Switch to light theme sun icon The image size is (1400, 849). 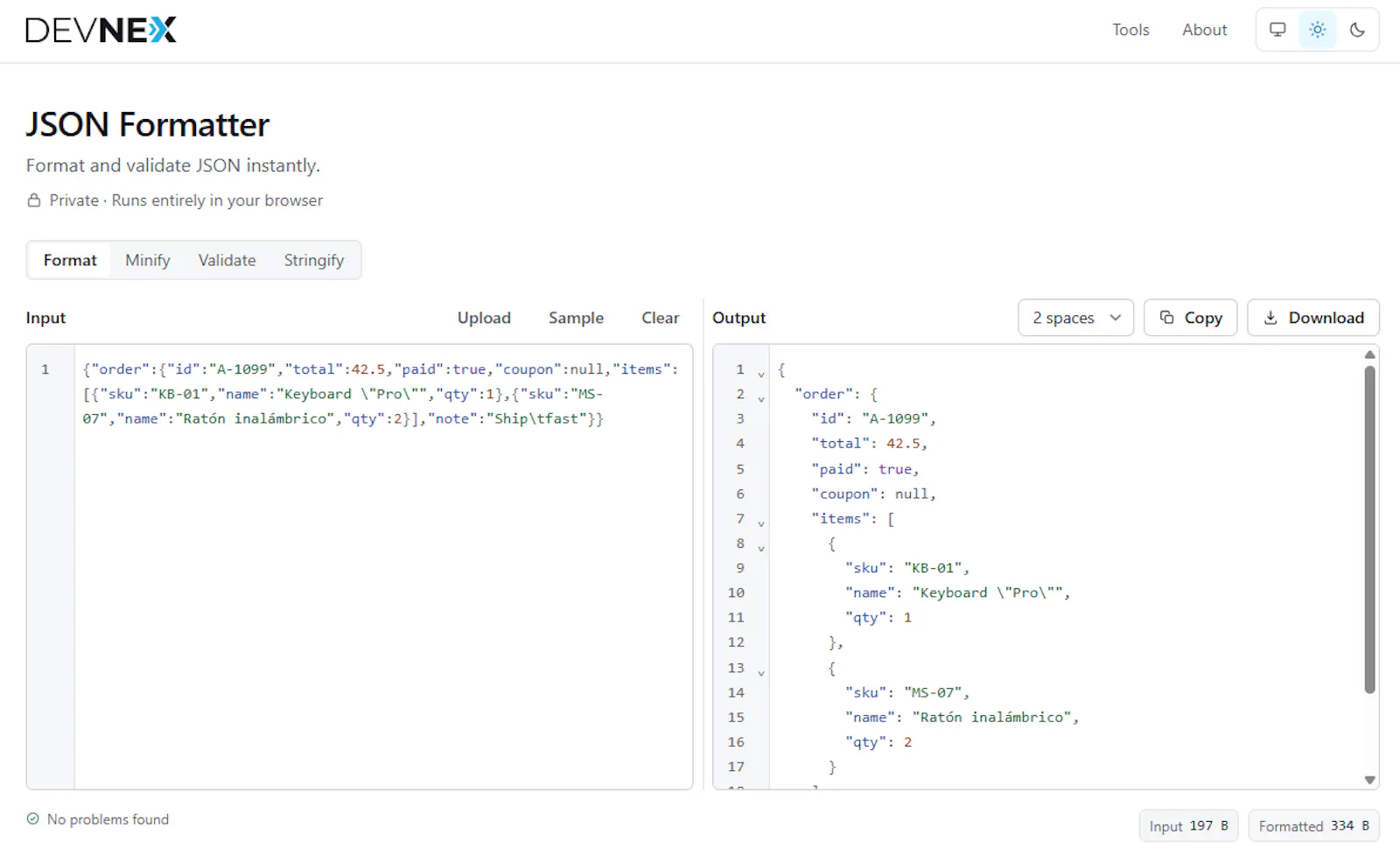(x=1318, y=30)
